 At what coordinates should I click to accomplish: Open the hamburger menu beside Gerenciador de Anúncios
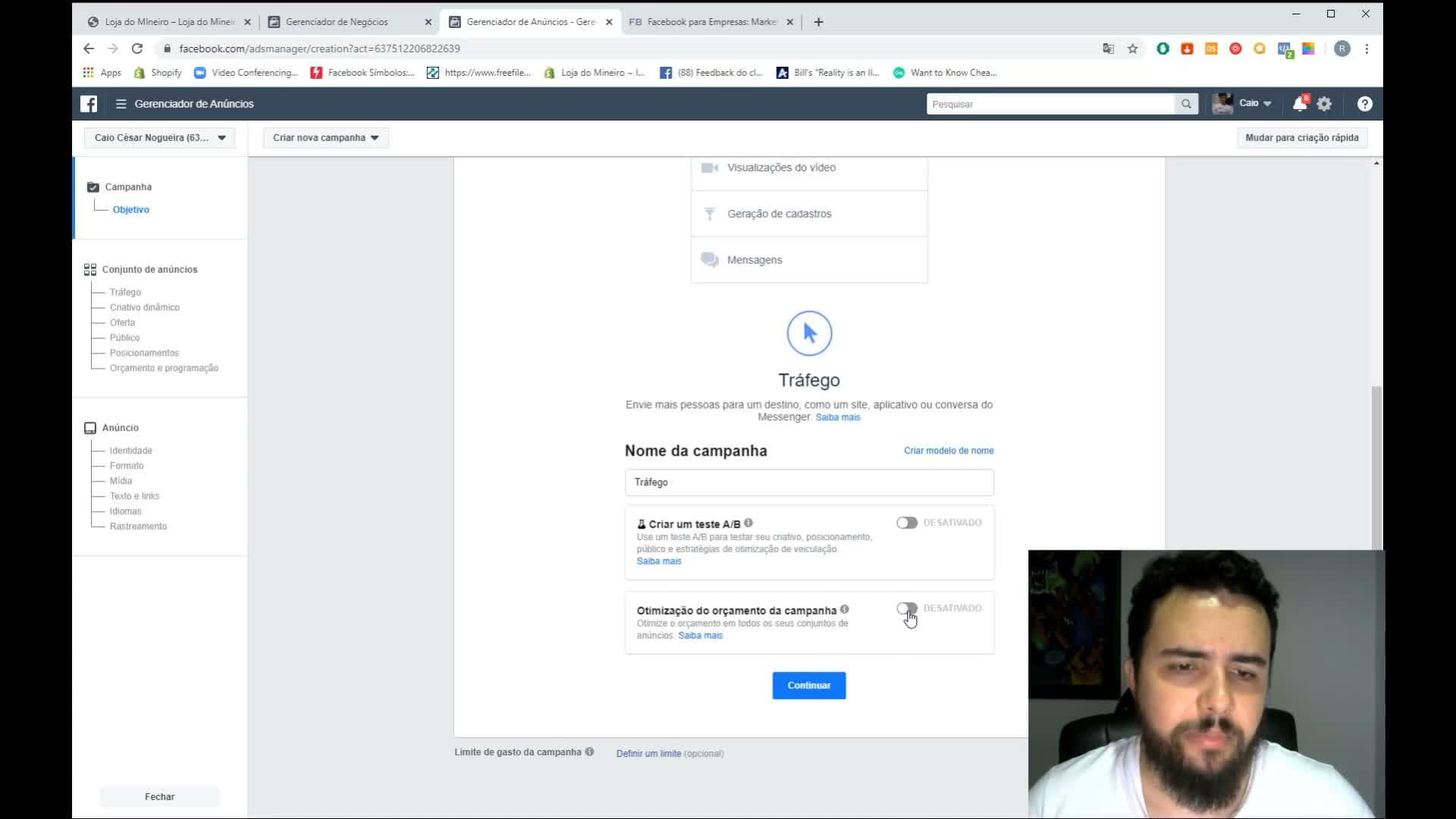[121, 104]
